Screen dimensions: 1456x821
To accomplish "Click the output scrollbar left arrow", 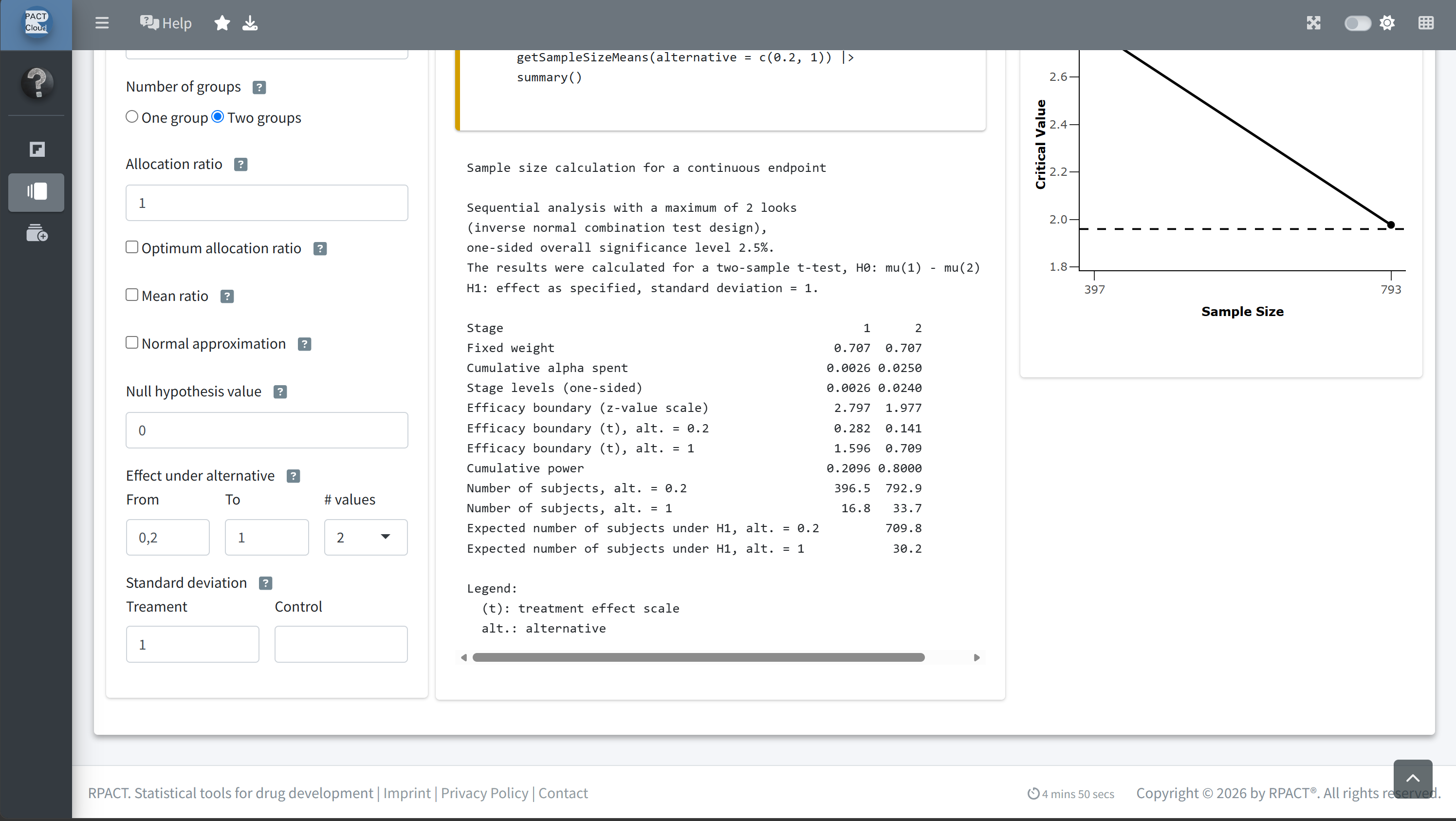I will click(464, 657).
